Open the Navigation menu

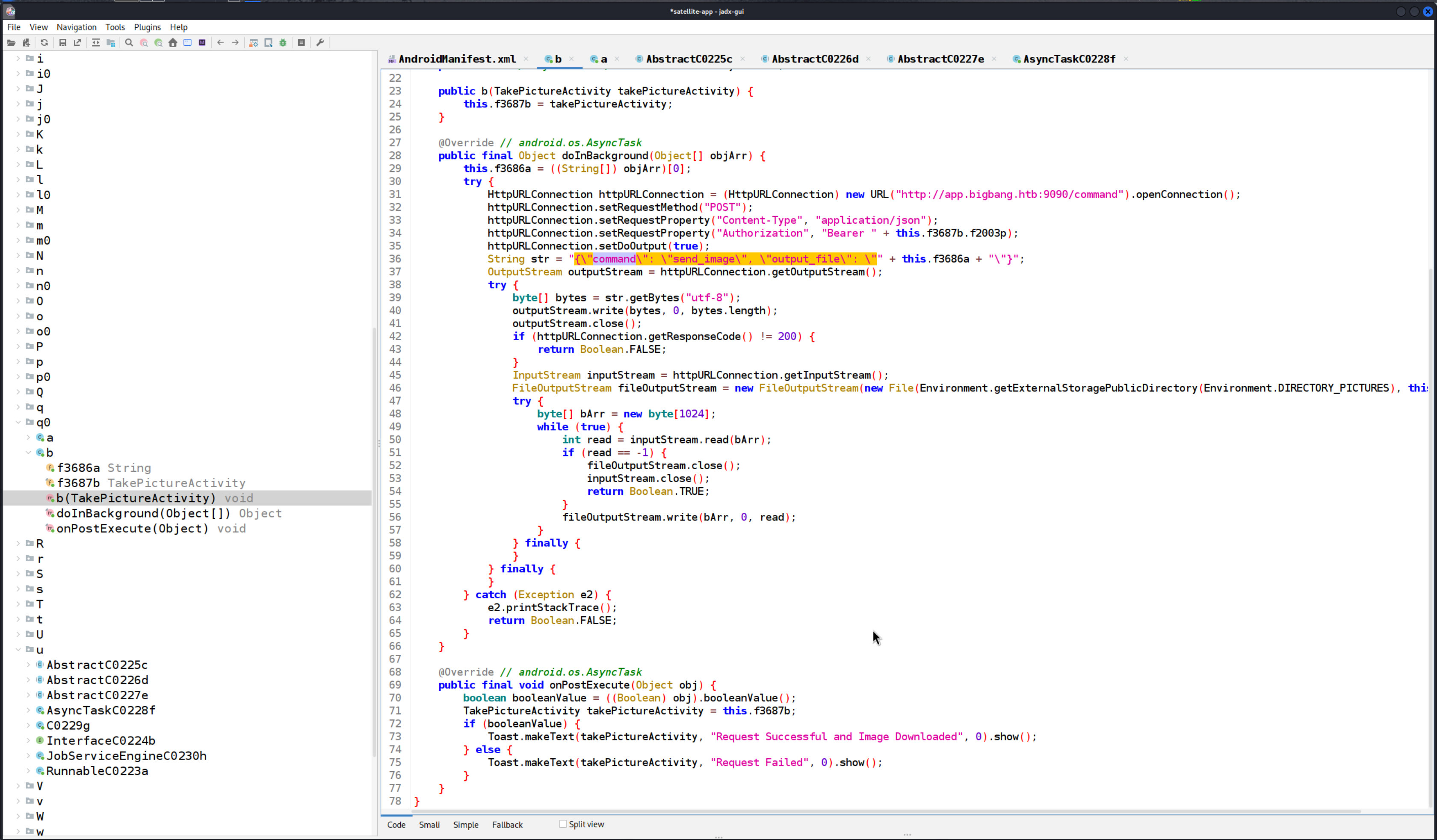[77, 27]
